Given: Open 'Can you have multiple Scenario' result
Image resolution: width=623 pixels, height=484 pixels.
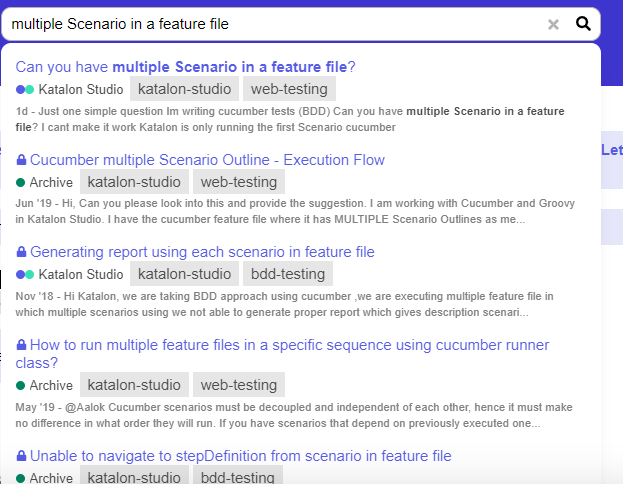Looking at the screenshot, I should [x=186, y=67].
